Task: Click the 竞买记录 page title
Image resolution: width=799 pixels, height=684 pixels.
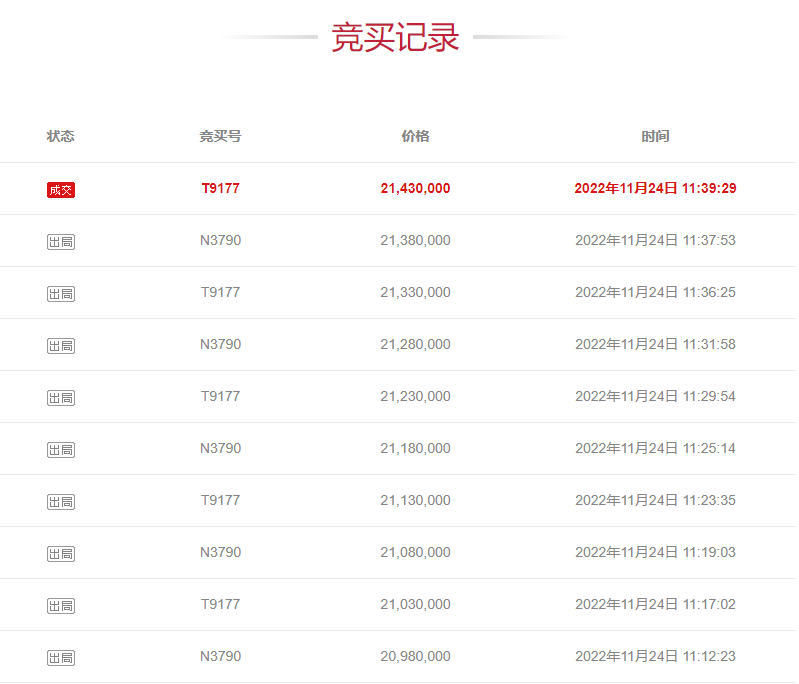Action: [395, 38]
